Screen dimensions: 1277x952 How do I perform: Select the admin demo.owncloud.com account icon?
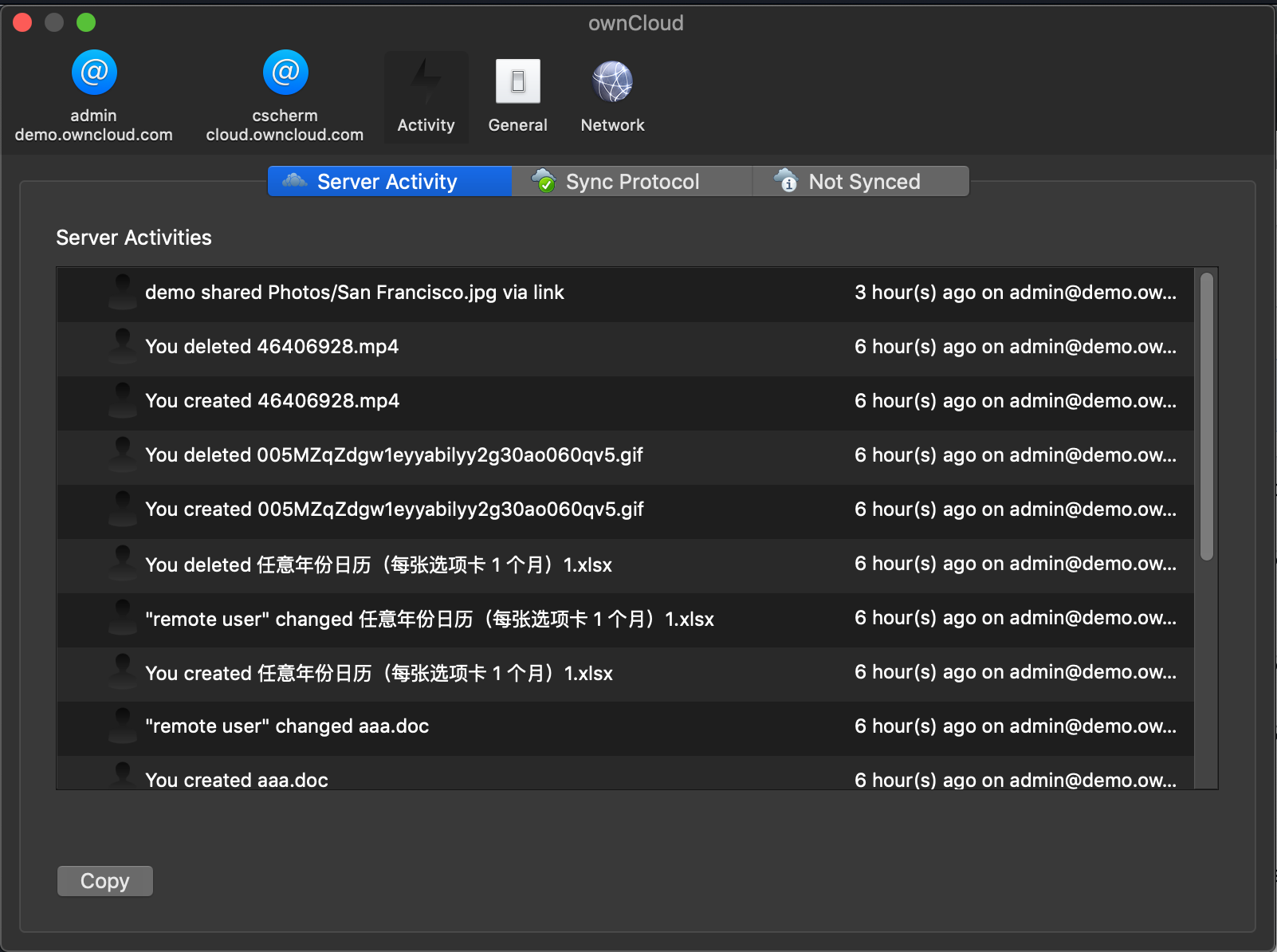(x=94, y=73)
